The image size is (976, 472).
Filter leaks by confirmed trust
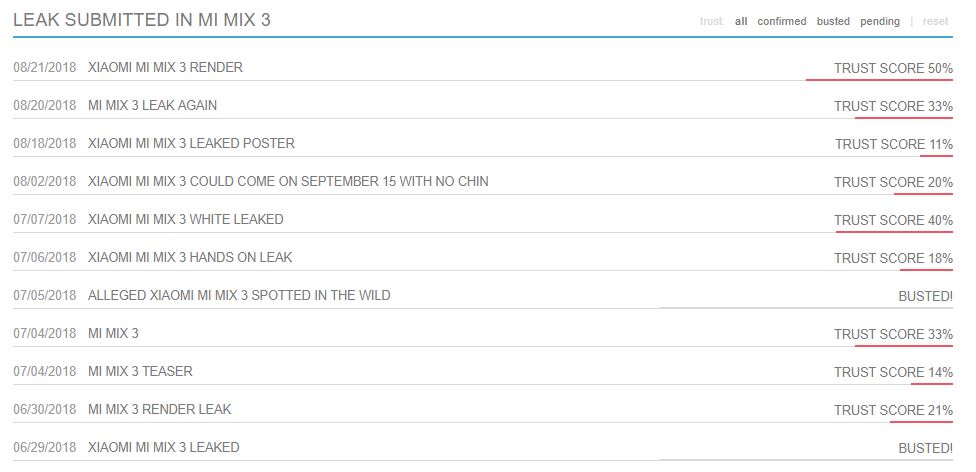click(x=781, y=21)
